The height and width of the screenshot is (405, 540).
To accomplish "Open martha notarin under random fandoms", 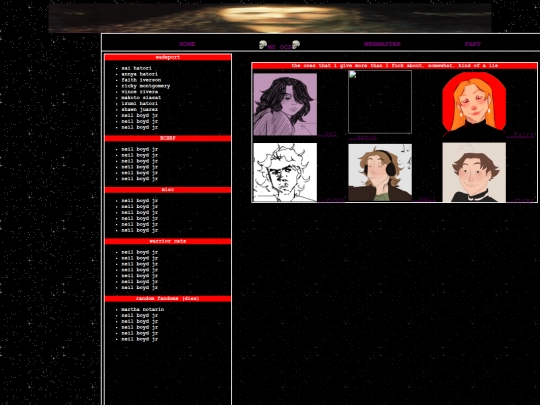I will (x=143, y=309).
